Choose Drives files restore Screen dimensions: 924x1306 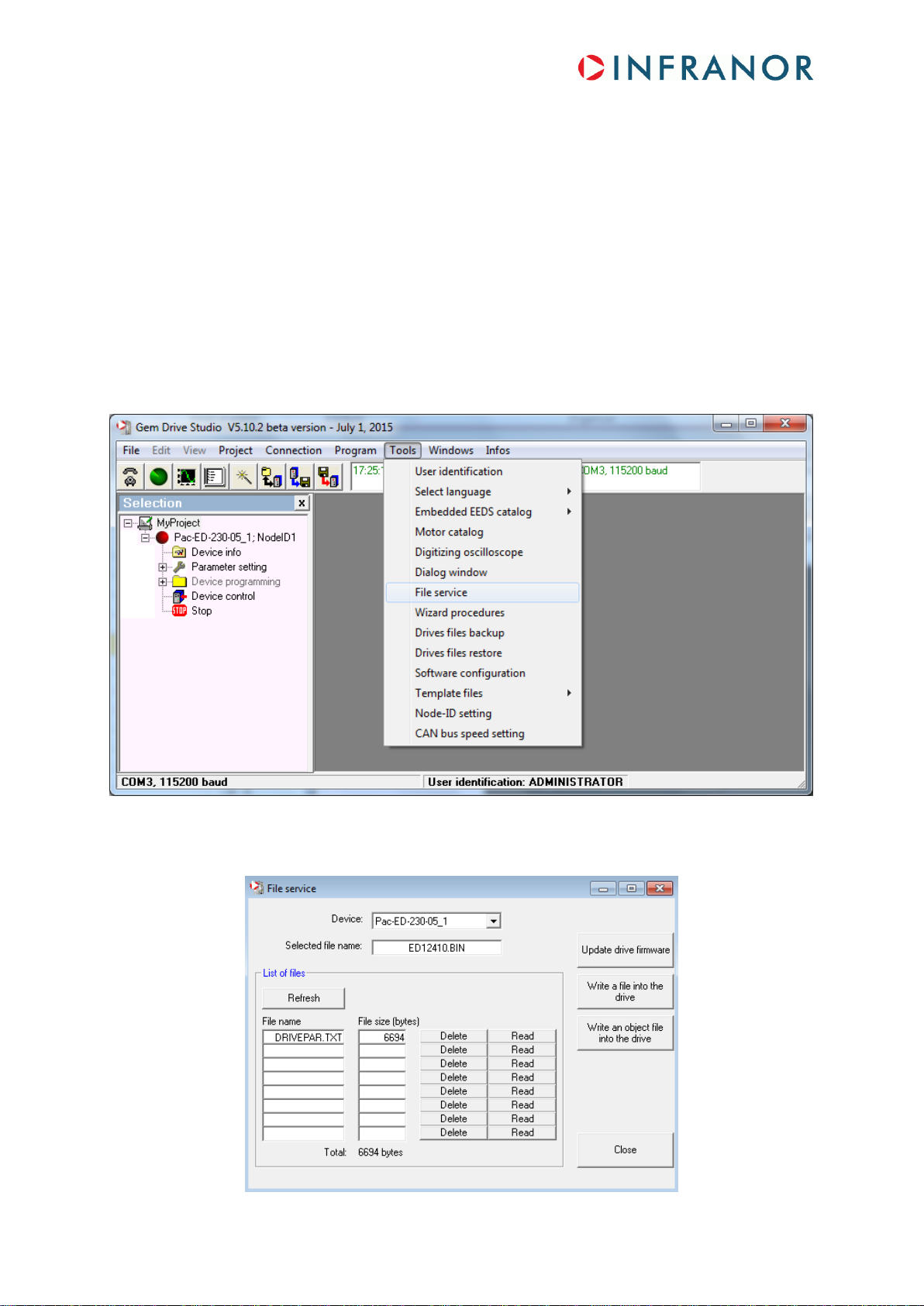(x=483, y=653)
